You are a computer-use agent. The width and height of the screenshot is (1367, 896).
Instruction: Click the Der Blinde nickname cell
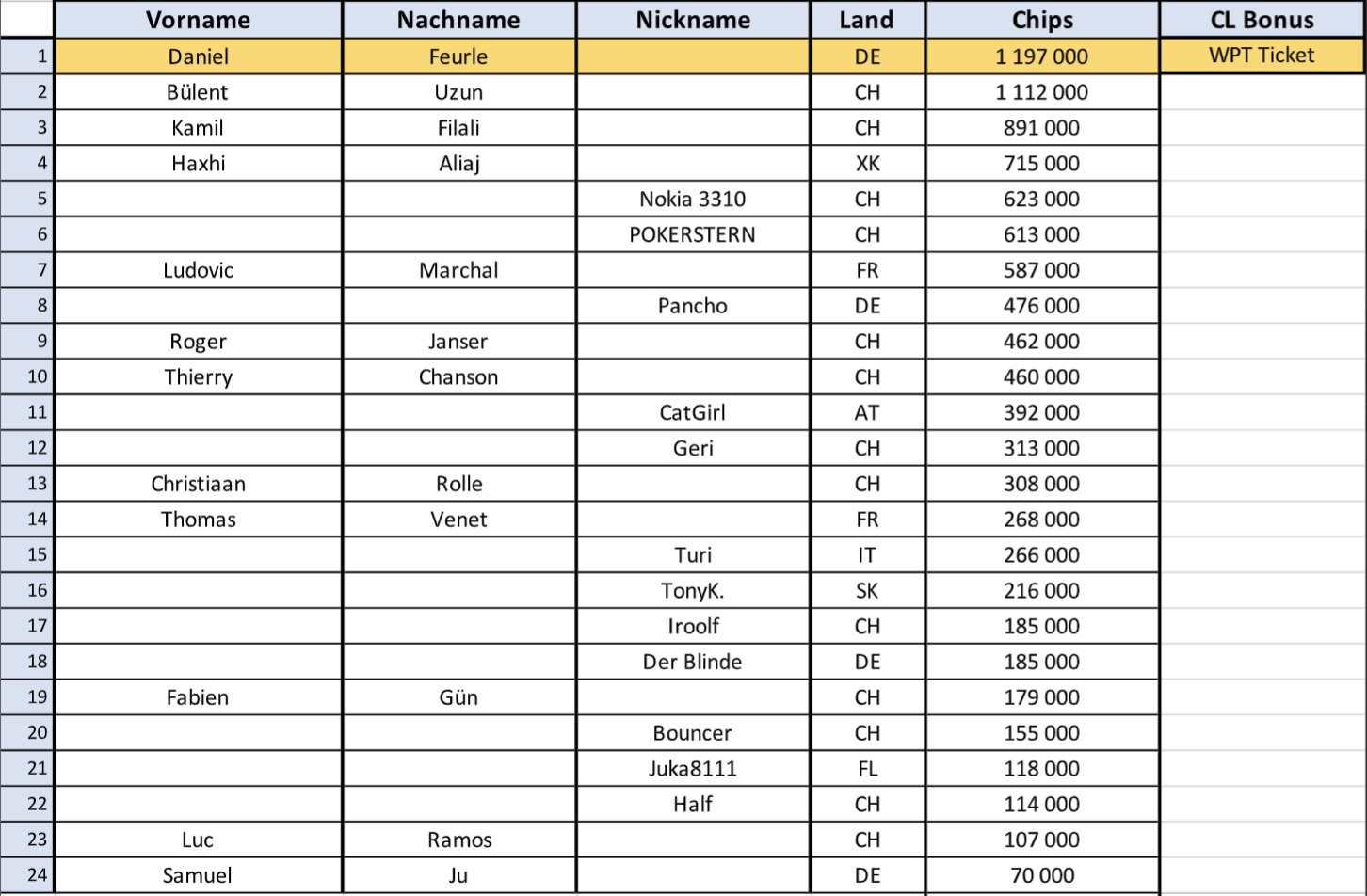tap(693, 663)
